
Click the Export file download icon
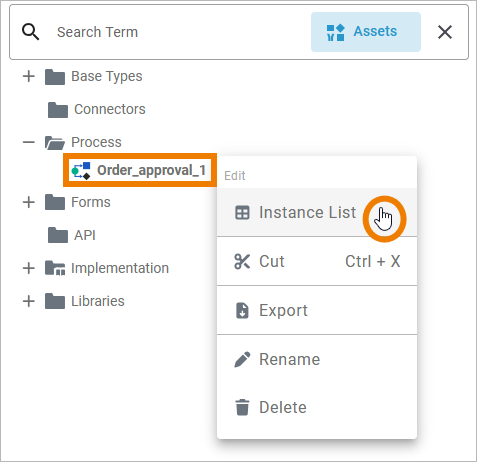[x=242, y=311]
